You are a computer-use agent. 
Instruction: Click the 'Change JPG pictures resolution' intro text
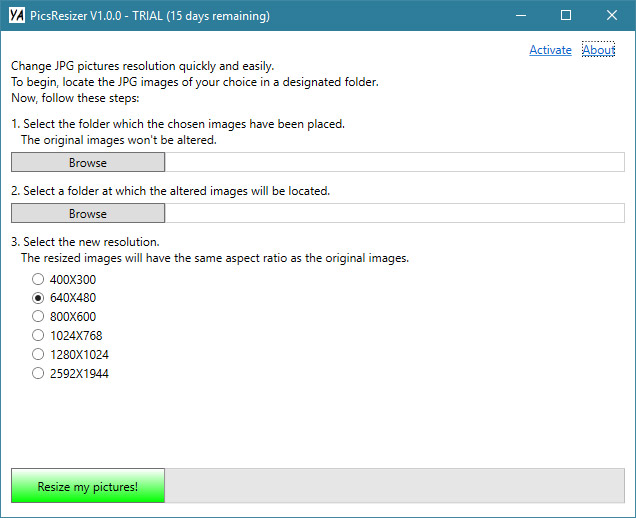tap(142, 66)
